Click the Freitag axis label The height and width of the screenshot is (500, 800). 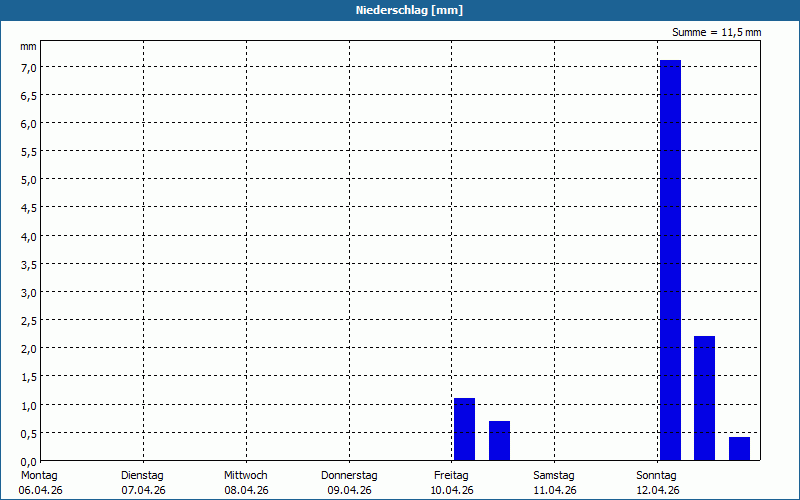click(x=451, y=476)
